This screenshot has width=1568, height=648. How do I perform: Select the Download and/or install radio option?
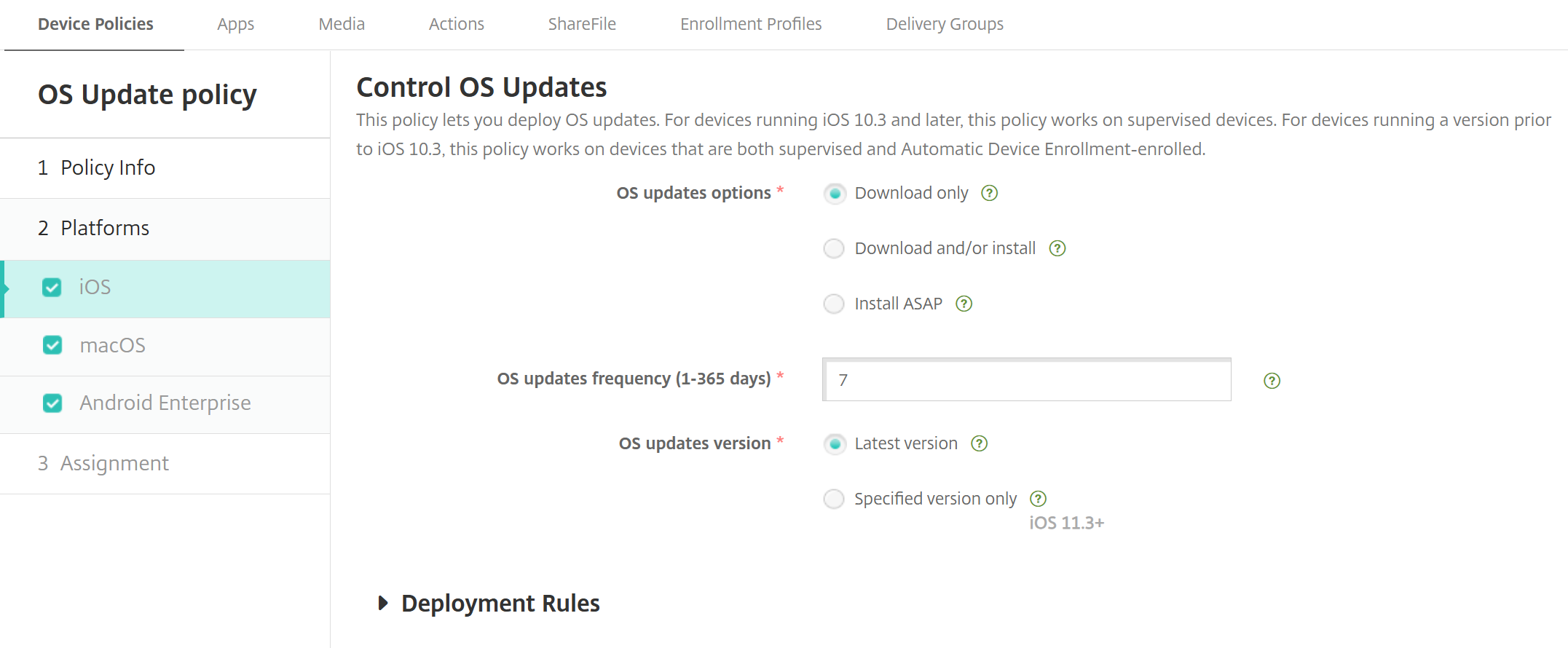[834, 248]
